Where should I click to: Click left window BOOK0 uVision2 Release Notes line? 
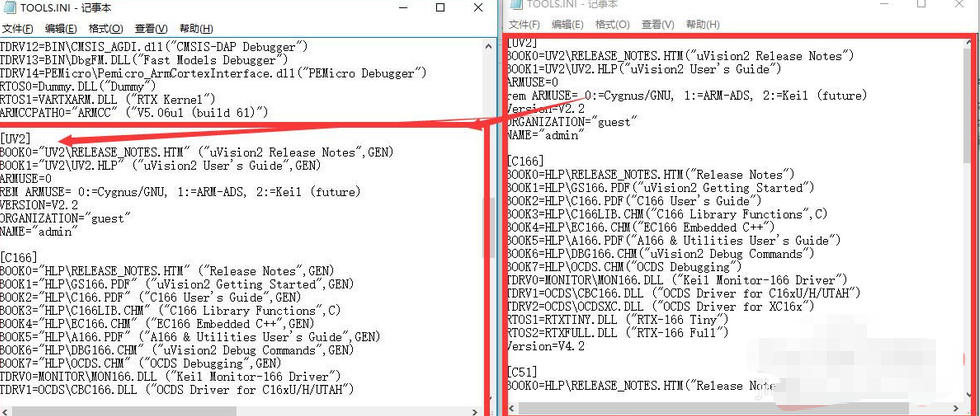(x=197, y=152)
